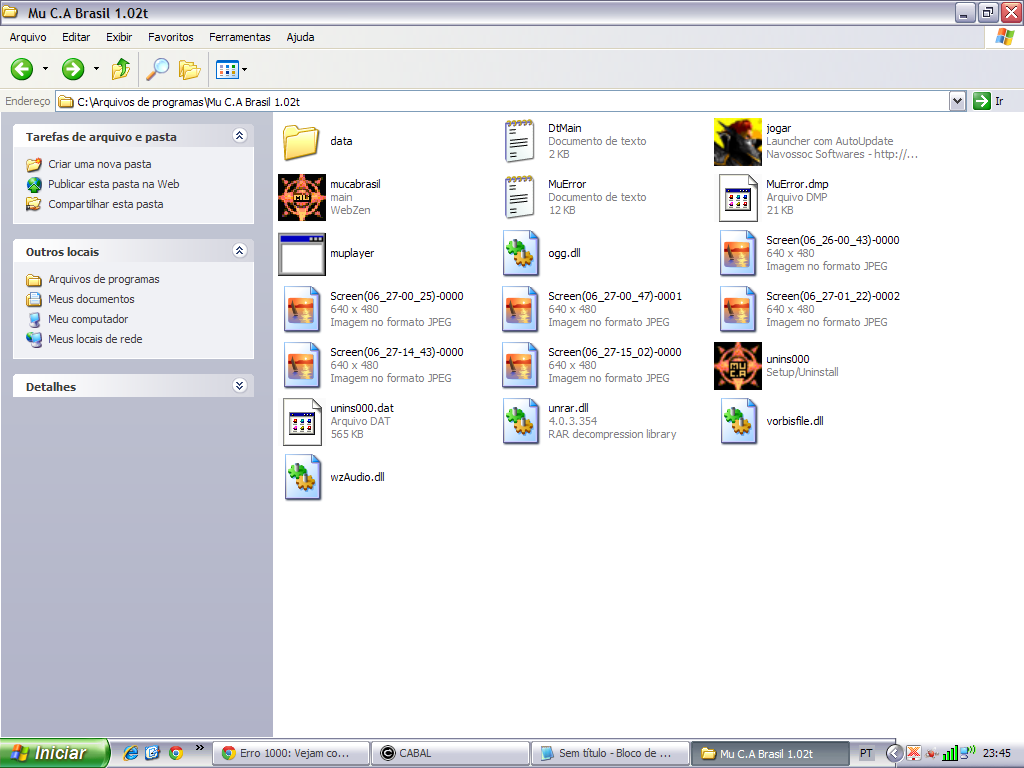Select the unins000 Setup/Uninstall icon
1024x768 pixels.
click(738, 365)
